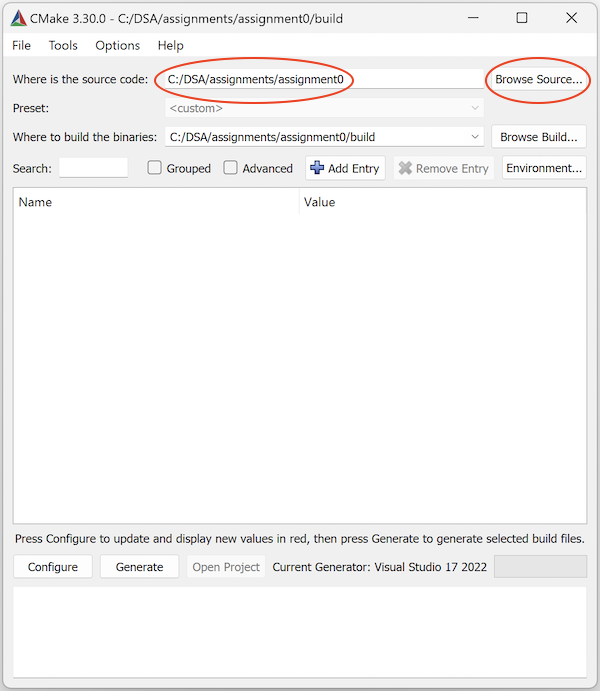Click the grayed Remove Entry X icon
Screen dimensions: 600x691
[x=405, y=168]
